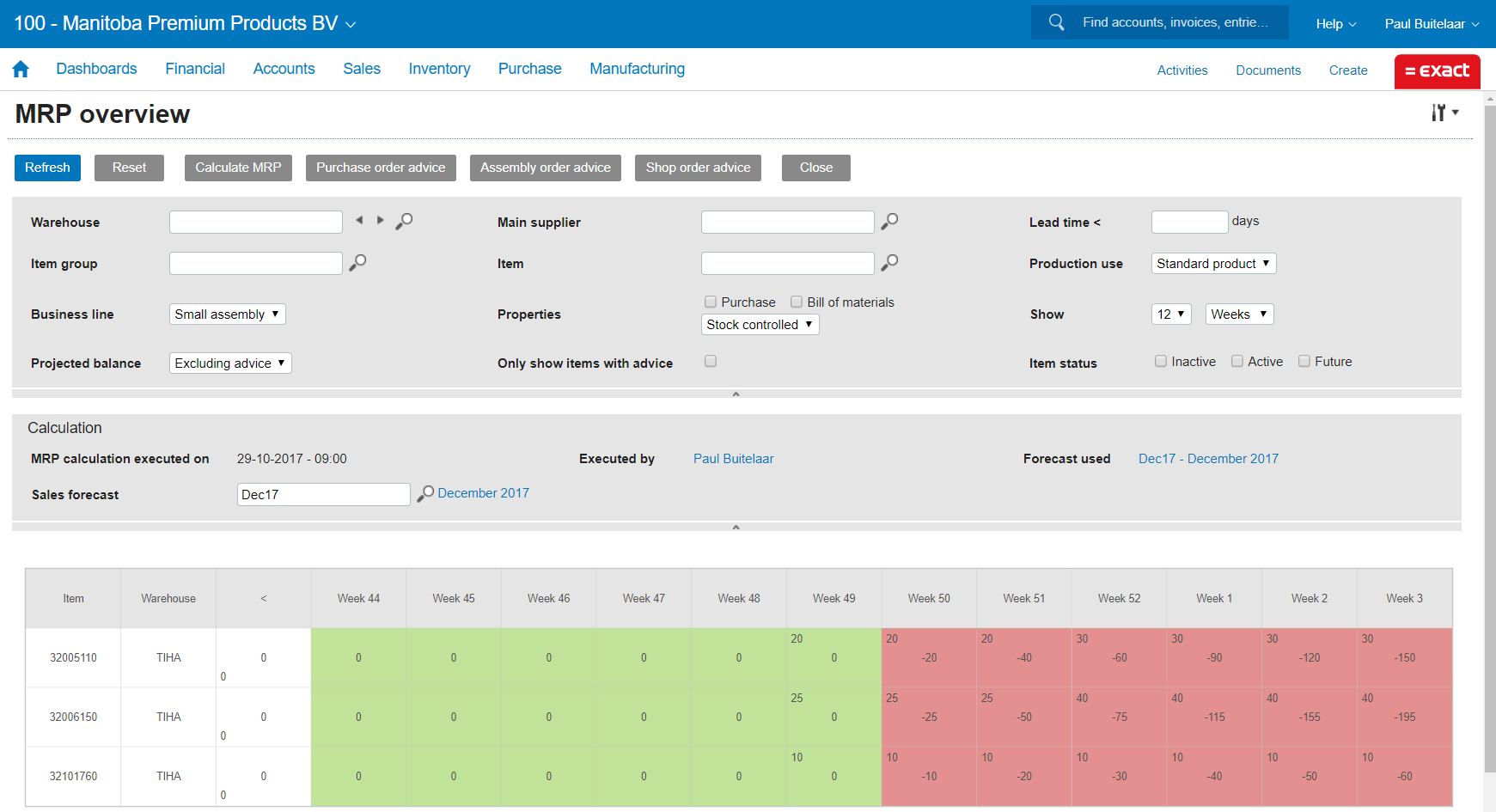1496x812 pixels.
Task: Open the Warehouse lookup magnifier icon
Action: pos(404,222)
